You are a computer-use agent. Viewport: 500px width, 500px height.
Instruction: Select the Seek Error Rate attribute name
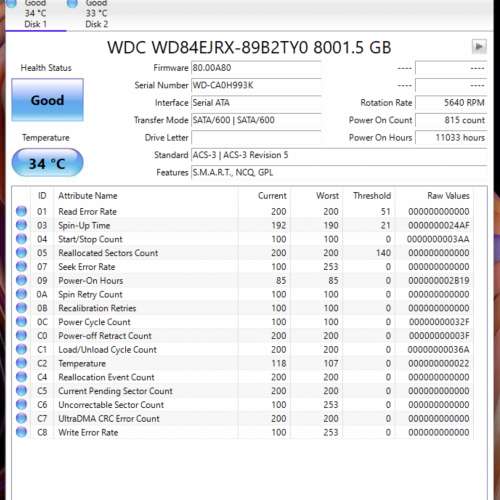coord(87,267)
